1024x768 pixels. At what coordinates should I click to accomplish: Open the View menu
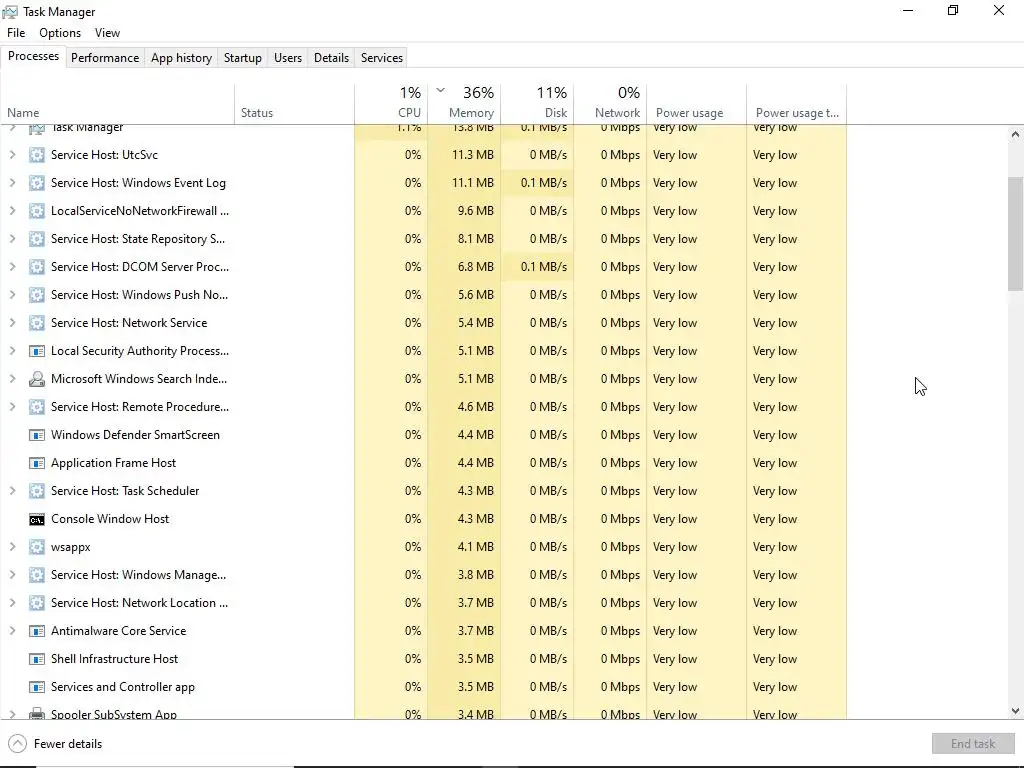(x=107, y=33)
